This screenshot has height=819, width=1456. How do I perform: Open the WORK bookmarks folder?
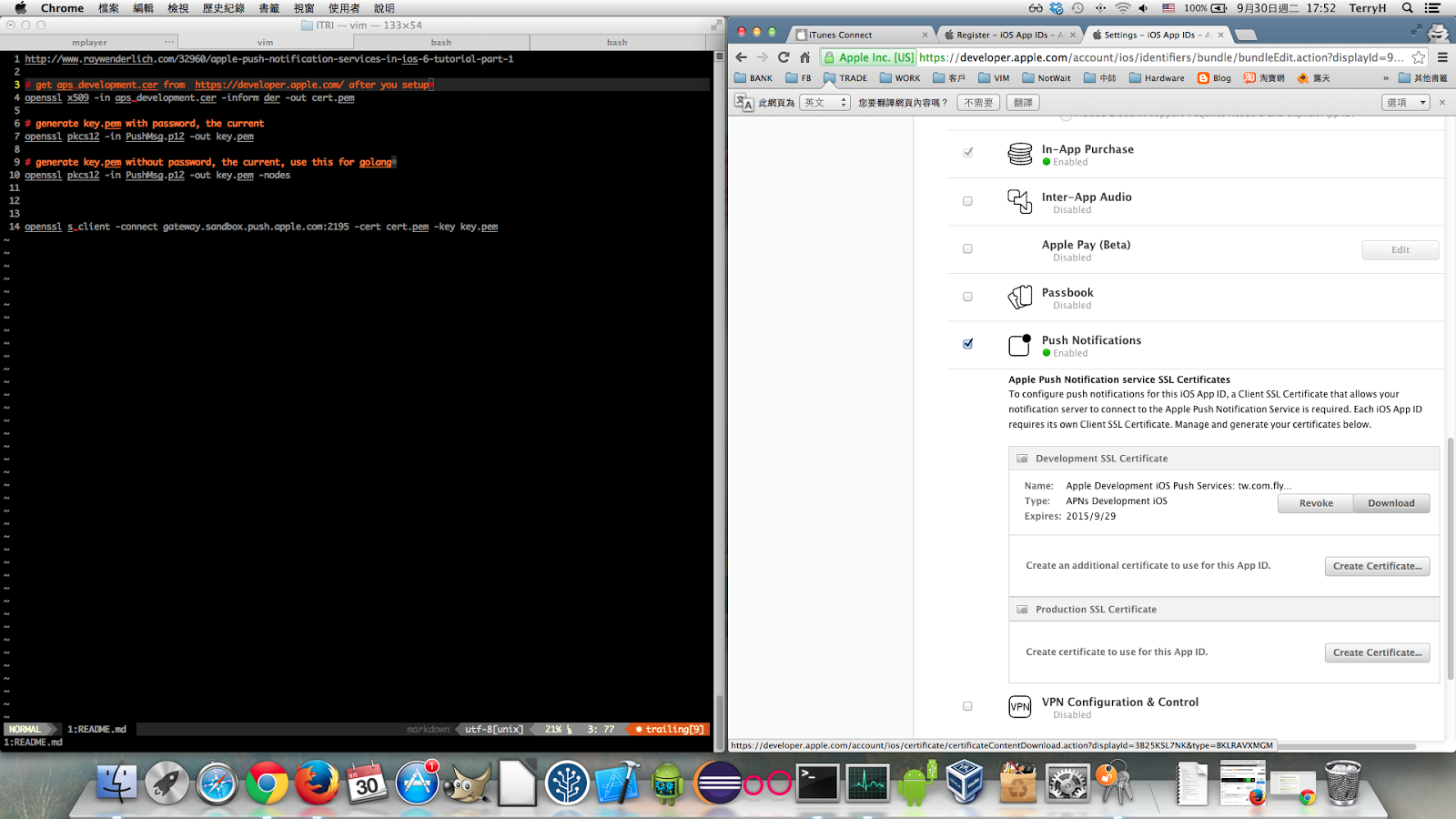click(x=900, y=78)
